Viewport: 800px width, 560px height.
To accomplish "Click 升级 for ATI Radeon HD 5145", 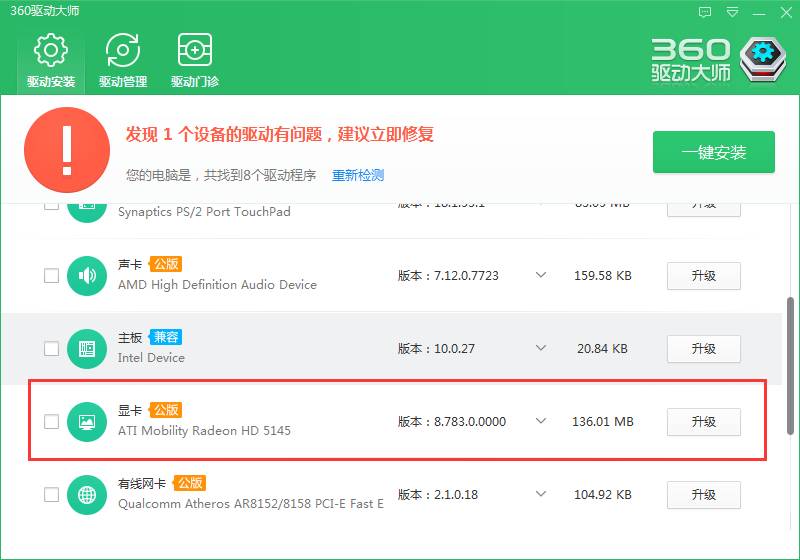I will [704, 422].
